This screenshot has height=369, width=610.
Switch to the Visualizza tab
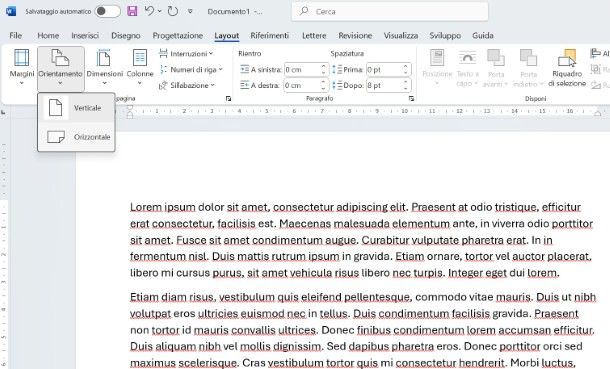401,35
